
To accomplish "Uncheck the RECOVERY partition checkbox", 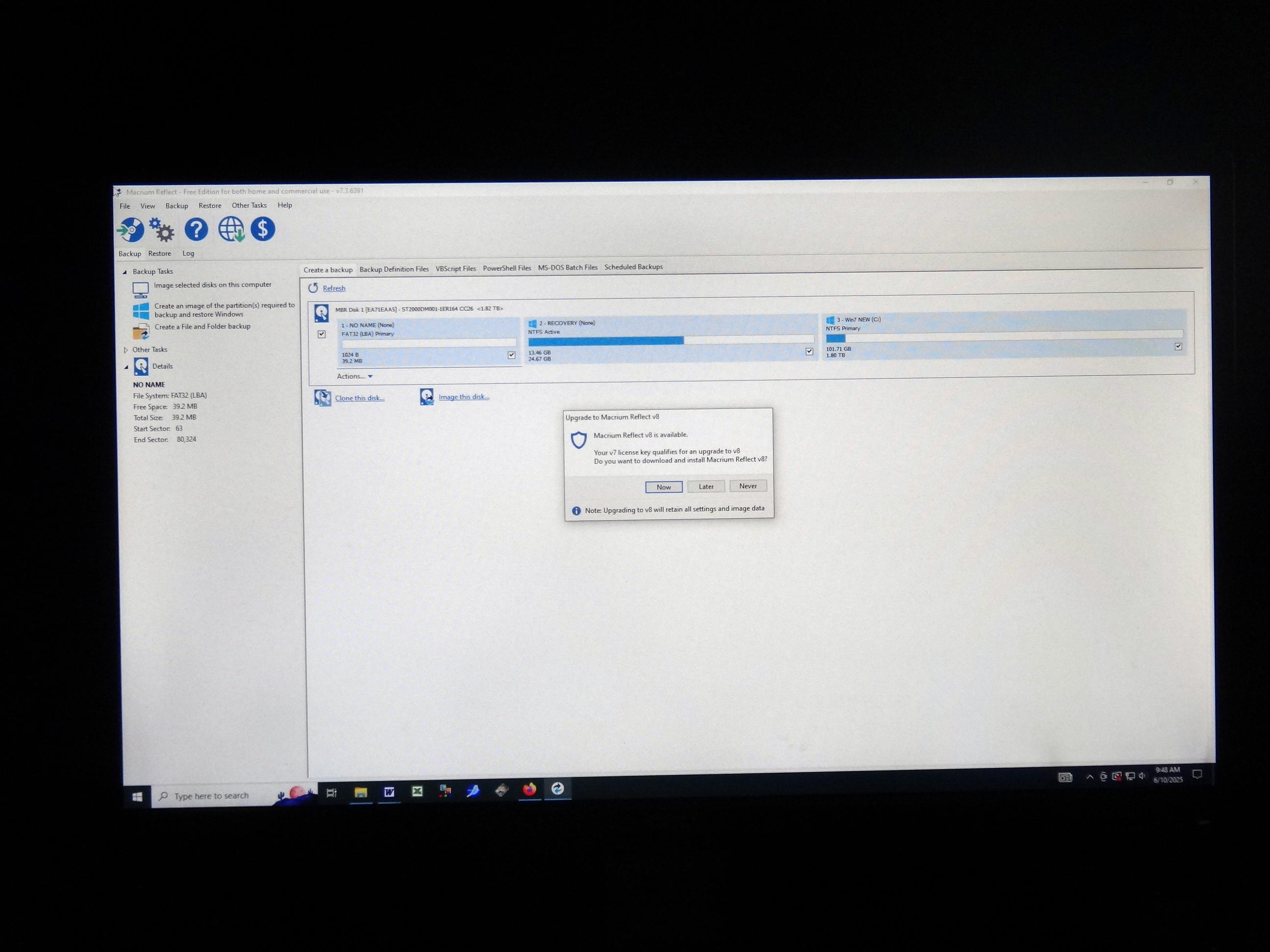I will point(809,351).
